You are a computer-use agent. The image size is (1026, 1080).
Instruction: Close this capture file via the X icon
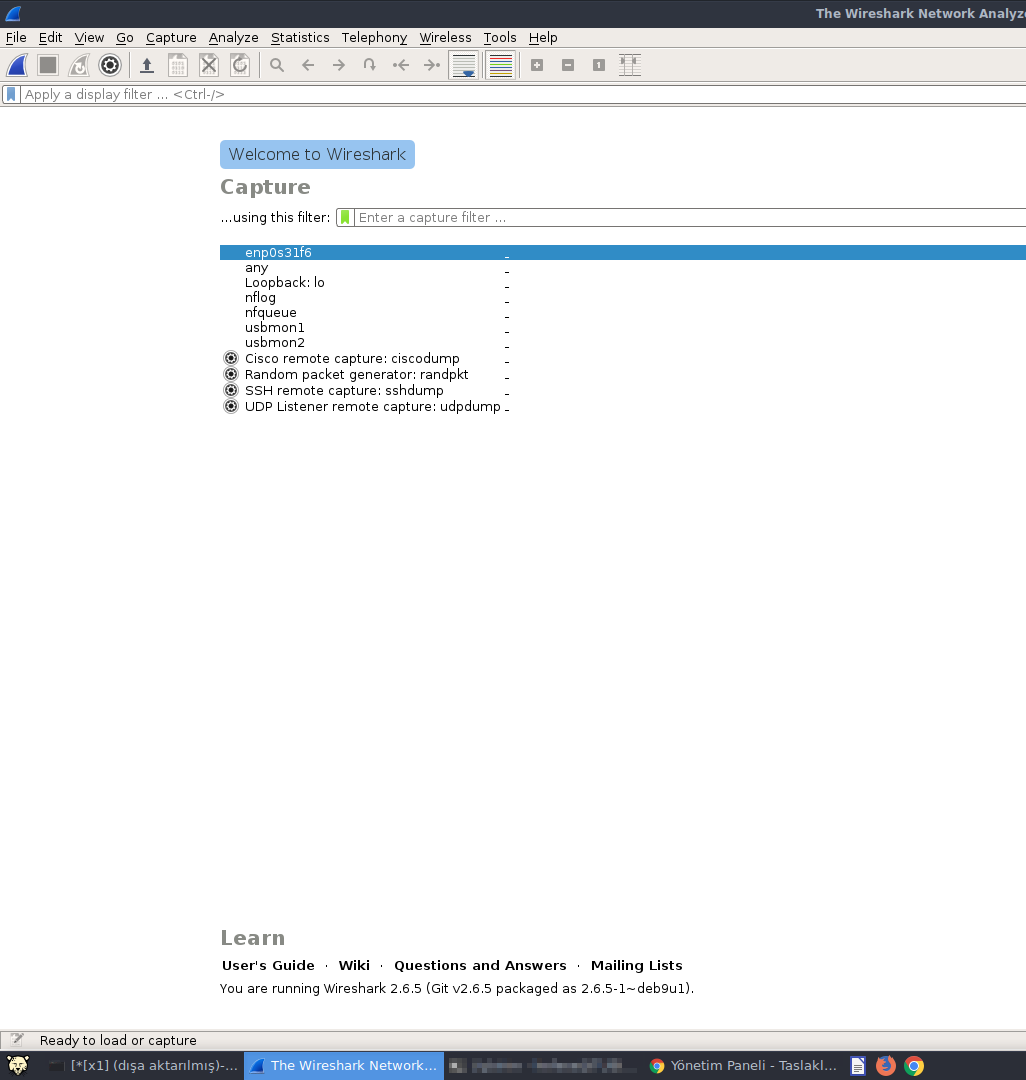pyautogui.click(x=209, y=65)
